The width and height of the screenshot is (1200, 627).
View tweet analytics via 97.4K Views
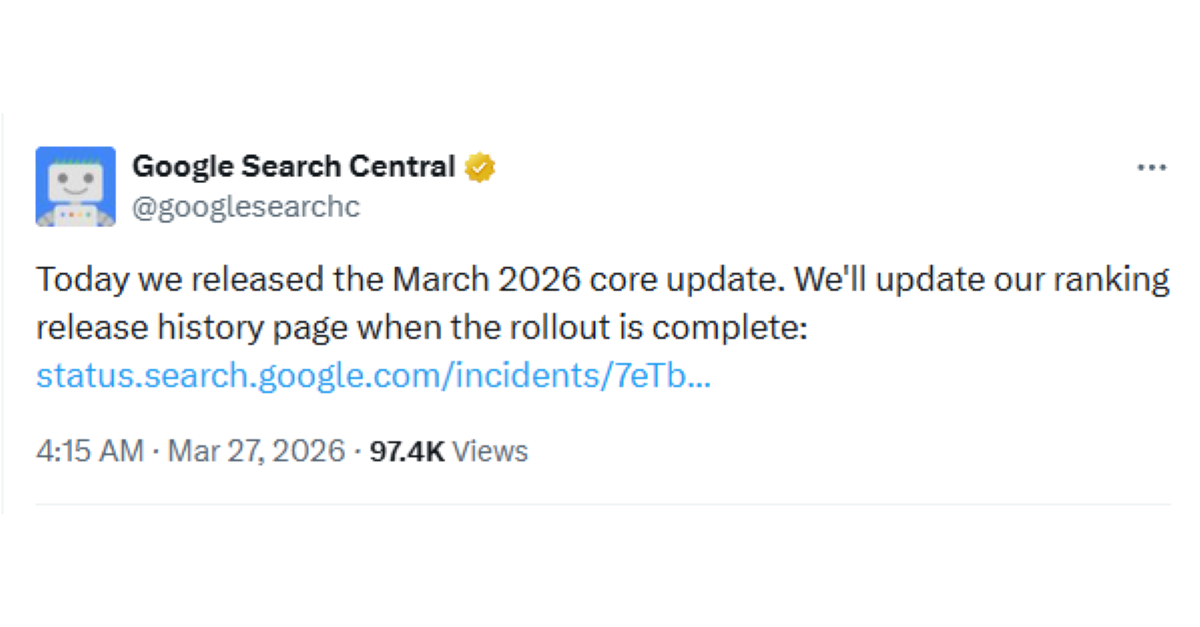(x=450, y=451)
